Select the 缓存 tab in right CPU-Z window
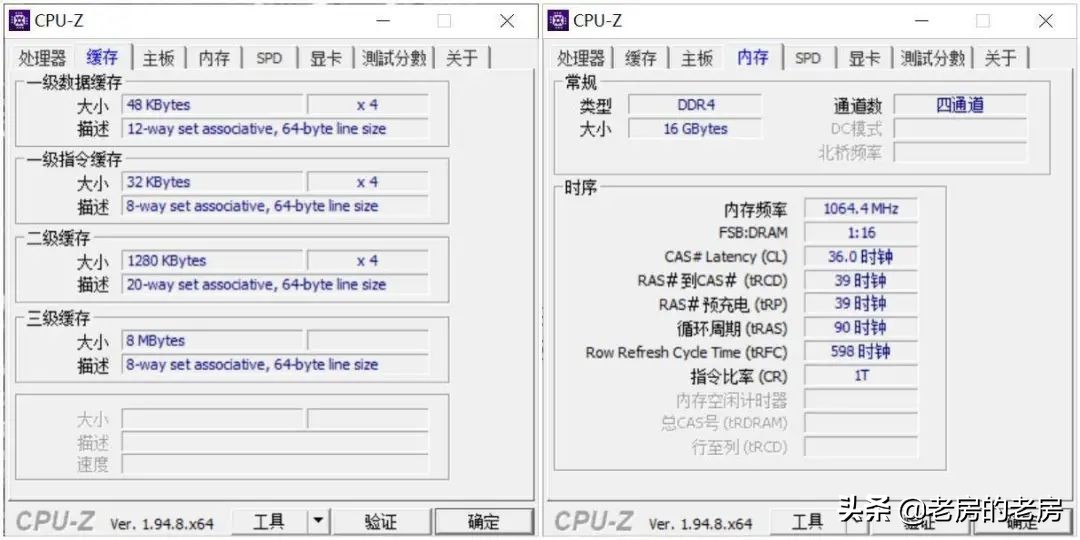1080x540 pixels. pos(641,58)
